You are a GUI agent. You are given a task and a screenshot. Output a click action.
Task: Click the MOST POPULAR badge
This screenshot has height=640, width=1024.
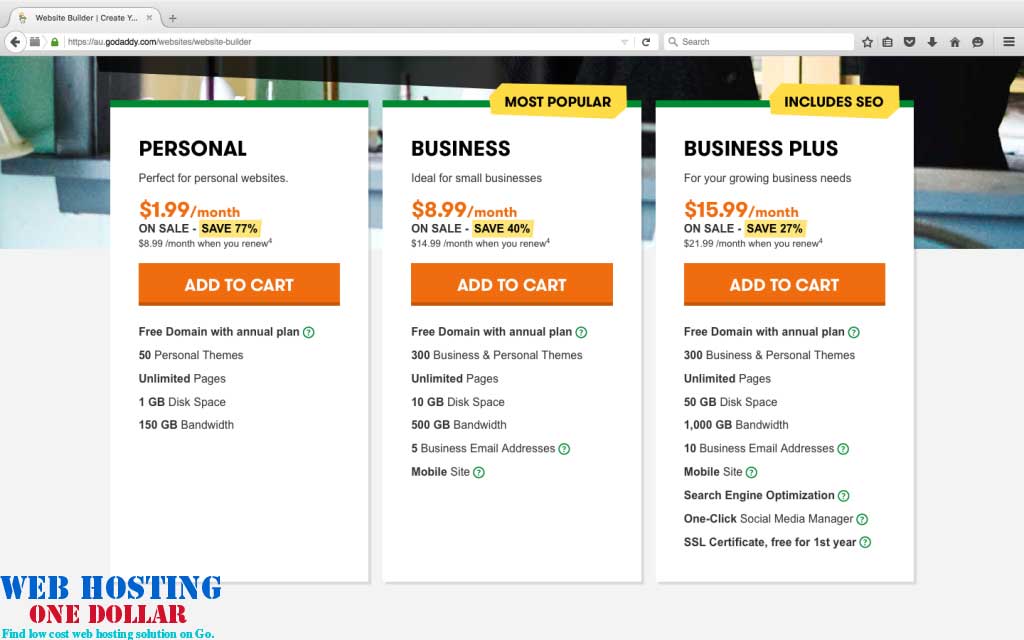[x=558, y=102]
